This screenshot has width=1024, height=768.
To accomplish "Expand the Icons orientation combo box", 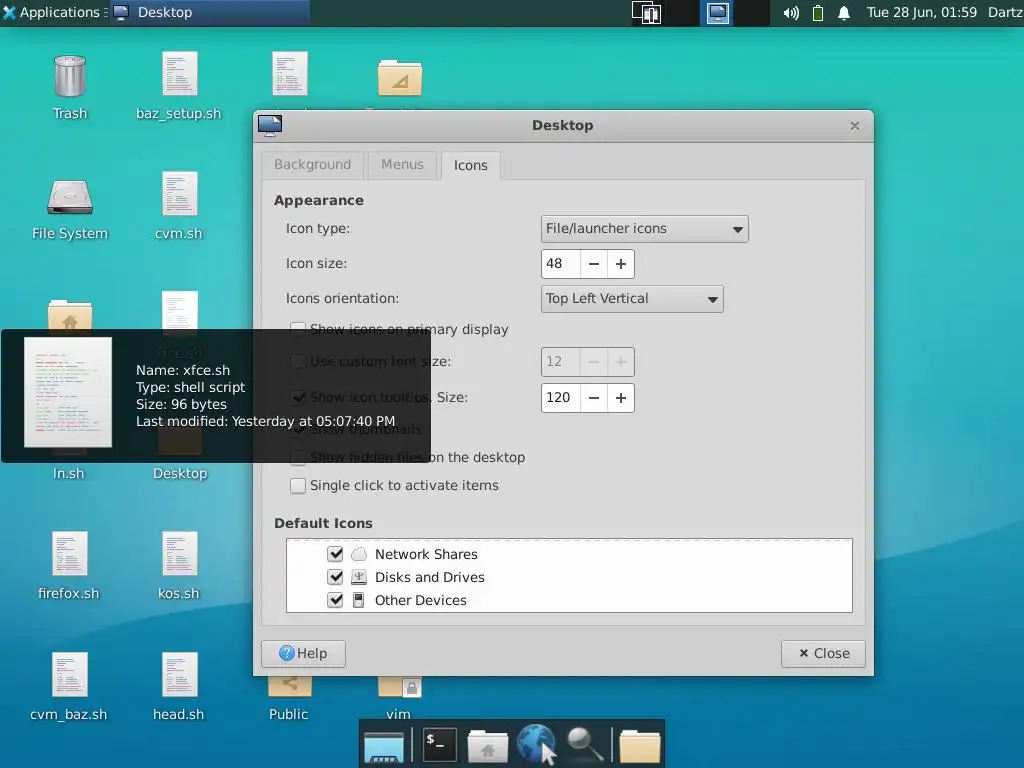I will (632, 298).
